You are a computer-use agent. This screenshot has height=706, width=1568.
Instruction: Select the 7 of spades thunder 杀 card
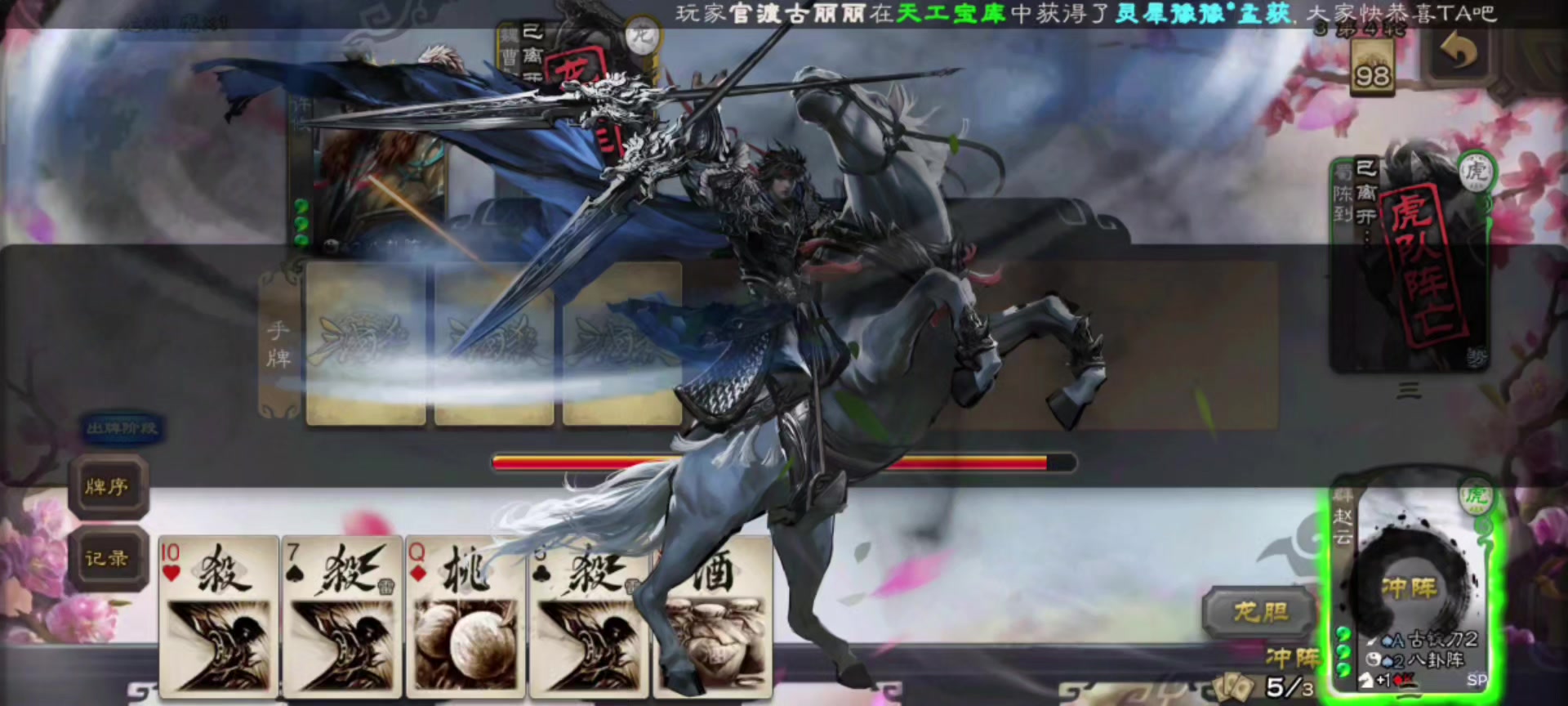(x=342, y=617)
